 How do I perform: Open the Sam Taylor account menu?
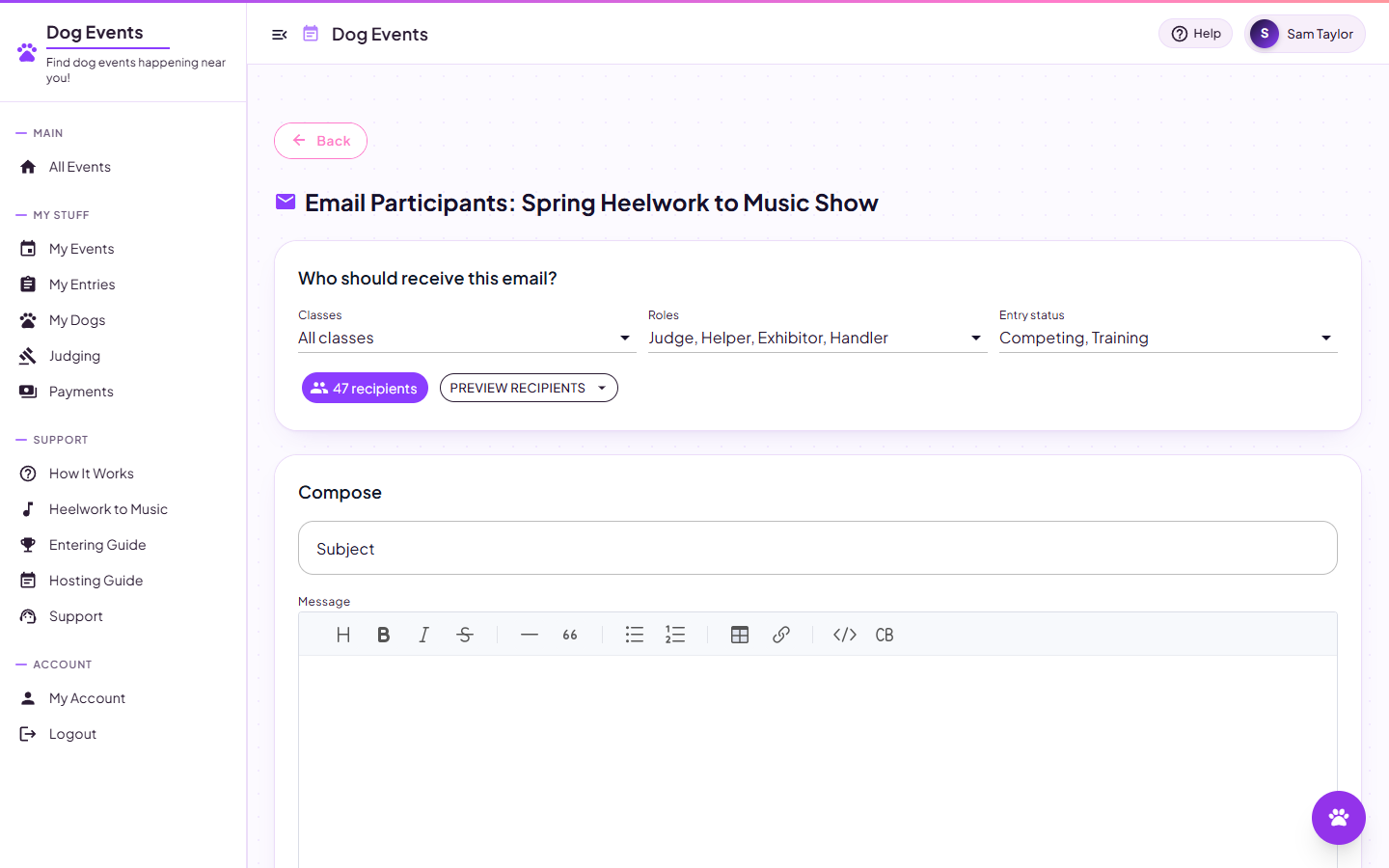pyautogui.click(x=1305, y=34)
